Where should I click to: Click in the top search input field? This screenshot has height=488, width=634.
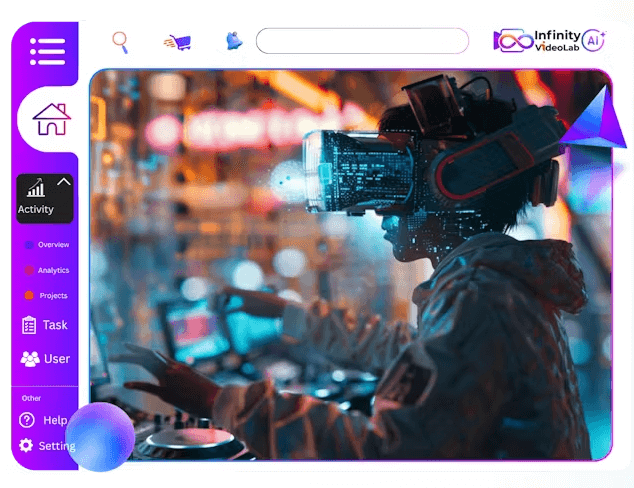[x=362, y=41]
